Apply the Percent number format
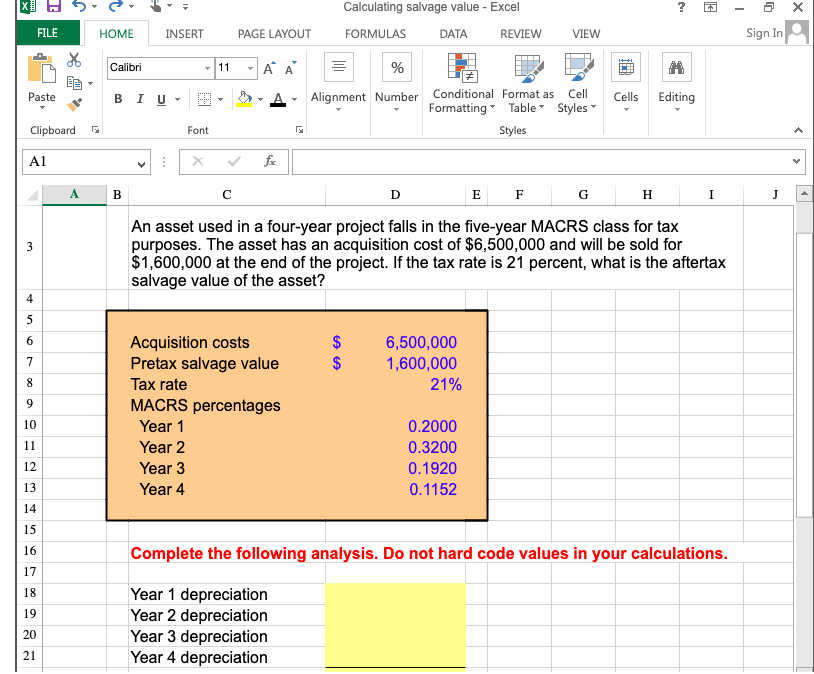The height and width of the screenshot is (674, 814). tap(396, 67)
